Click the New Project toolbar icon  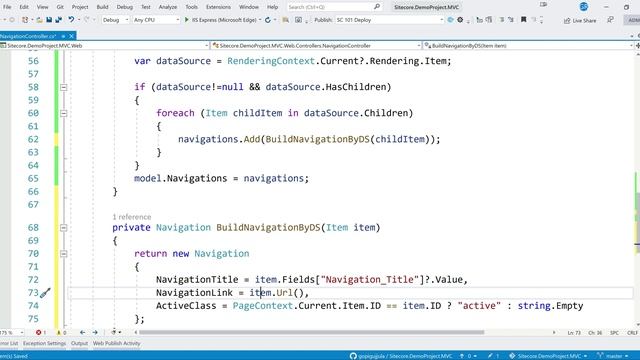[25, 20]
